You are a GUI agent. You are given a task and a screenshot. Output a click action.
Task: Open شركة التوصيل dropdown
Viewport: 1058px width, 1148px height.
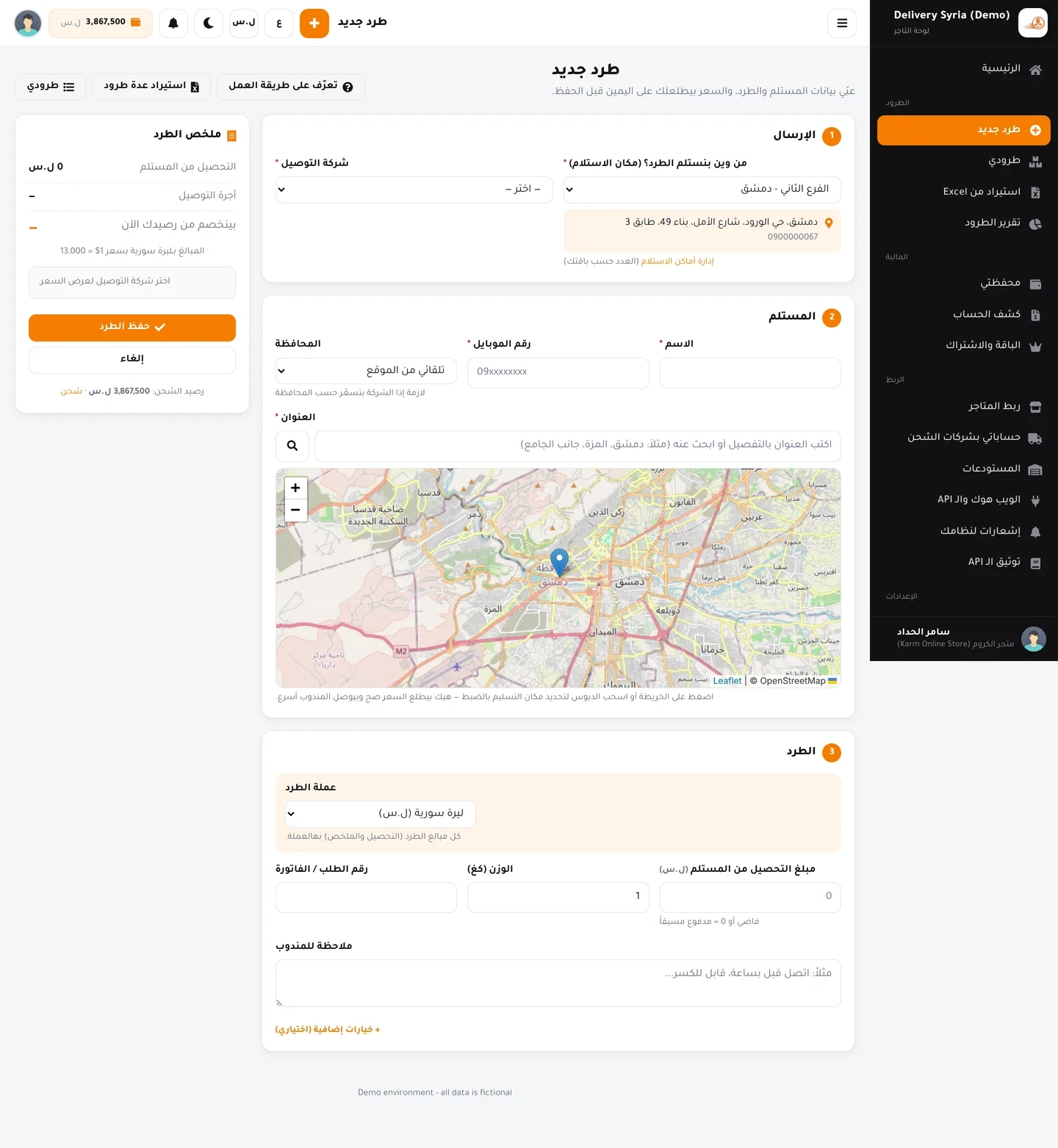[414, 189]
